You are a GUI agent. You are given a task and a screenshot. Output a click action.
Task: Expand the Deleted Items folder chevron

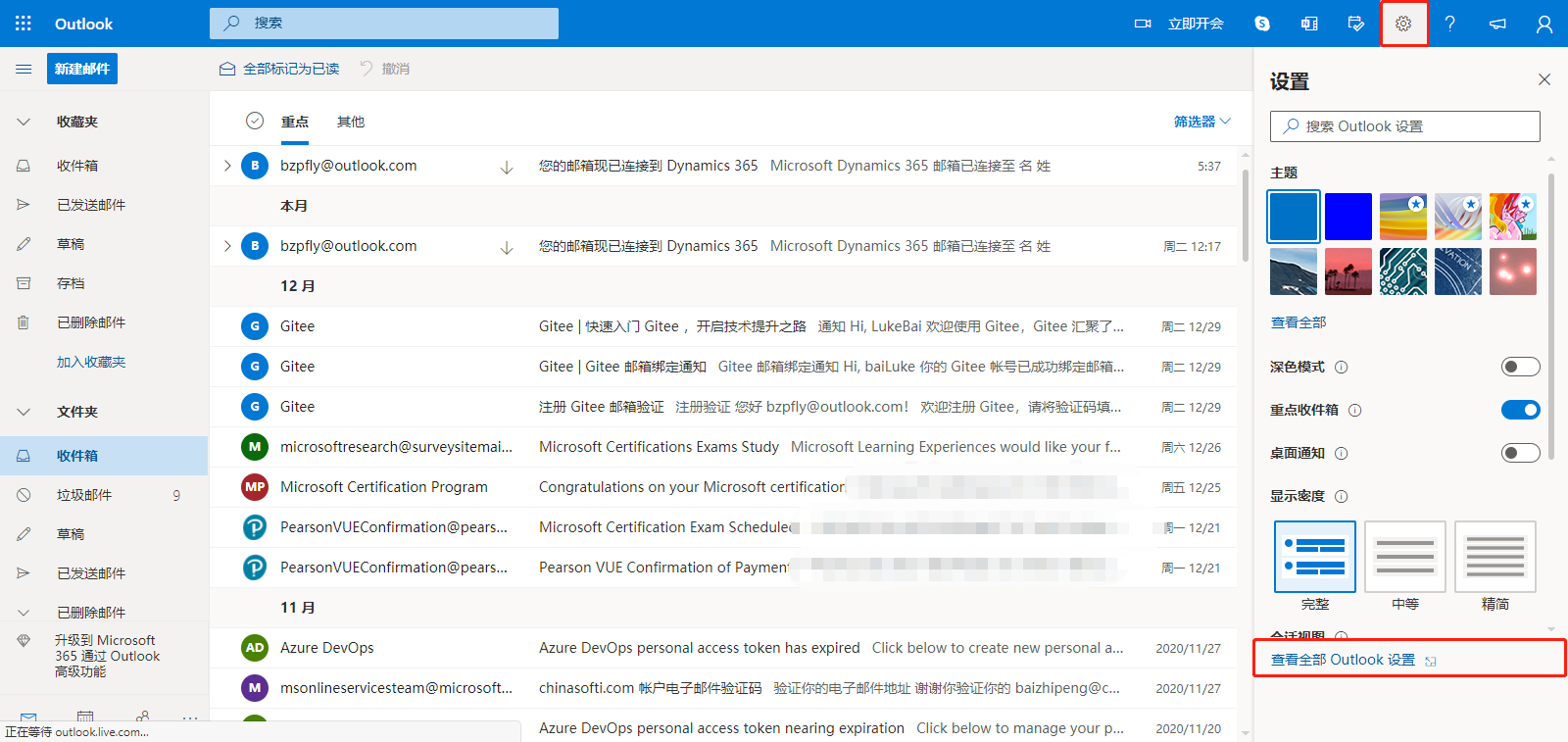(24, 613)
